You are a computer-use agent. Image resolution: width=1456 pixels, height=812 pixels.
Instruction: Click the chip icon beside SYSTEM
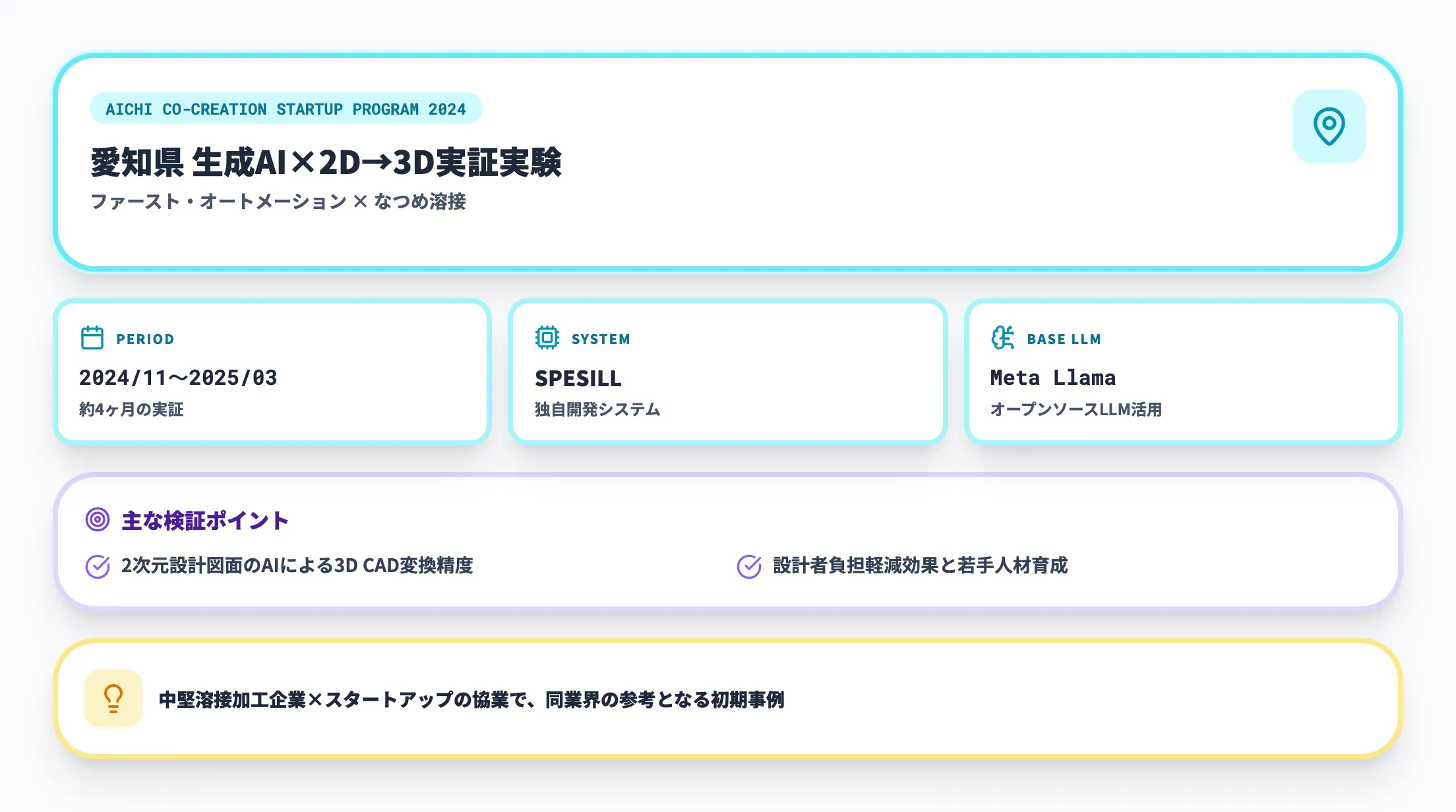pyautogui.click(x=547, y=338)
